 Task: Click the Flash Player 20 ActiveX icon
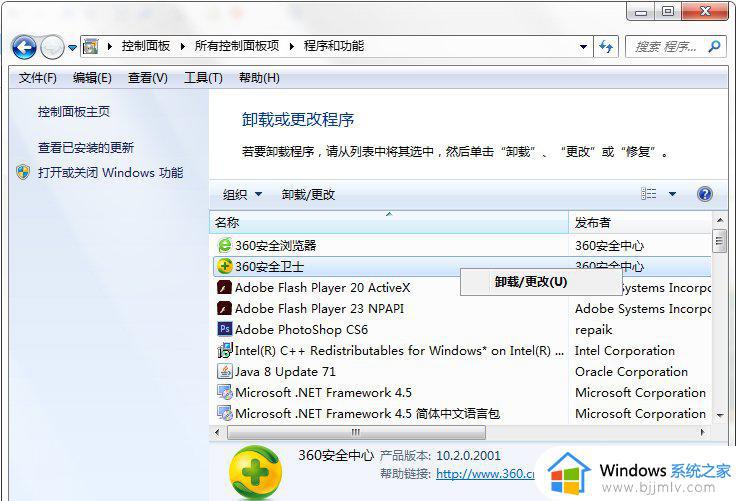click(224, 287)
